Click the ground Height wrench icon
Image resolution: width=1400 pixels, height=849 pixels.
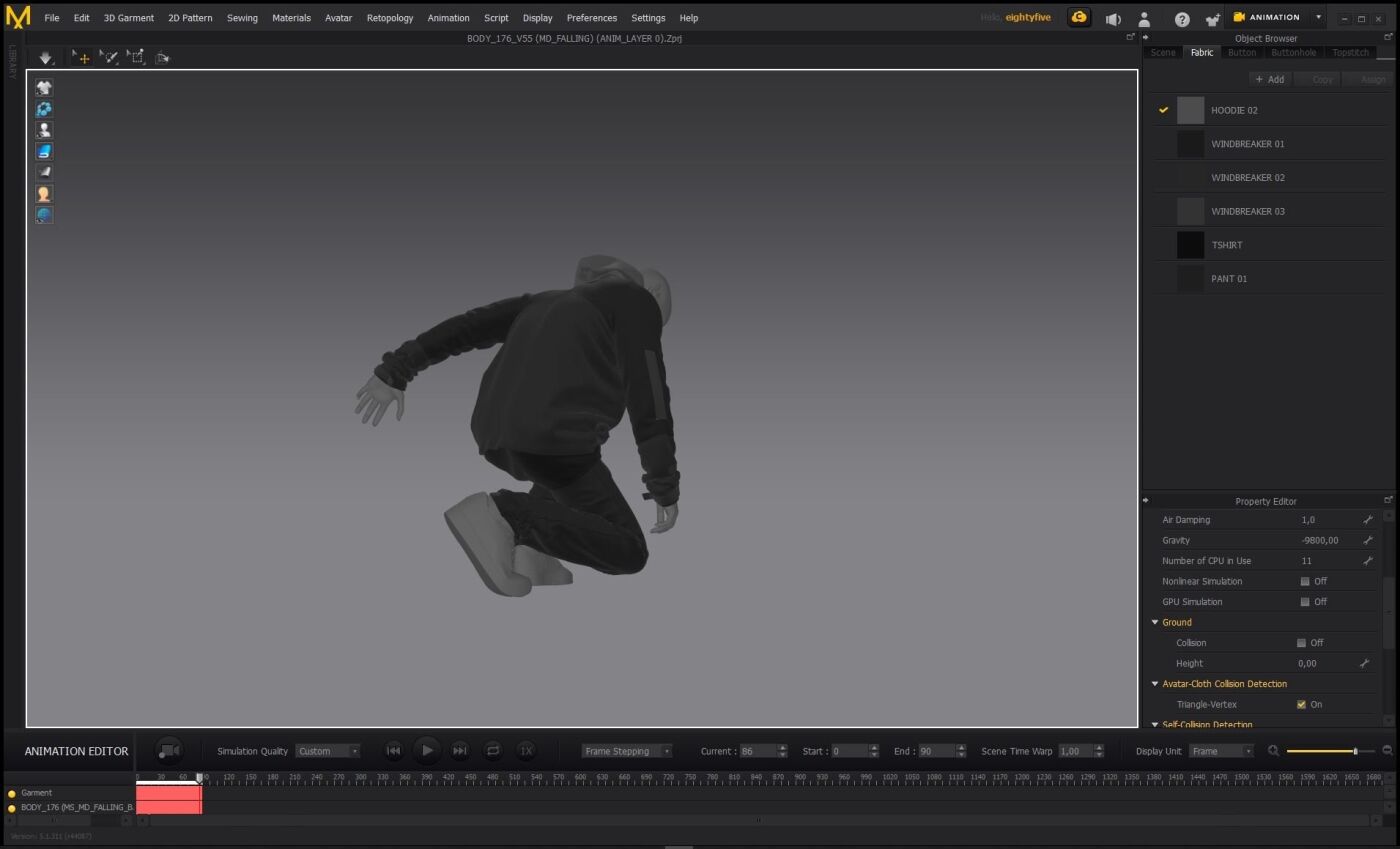[x=1364, y=663]
